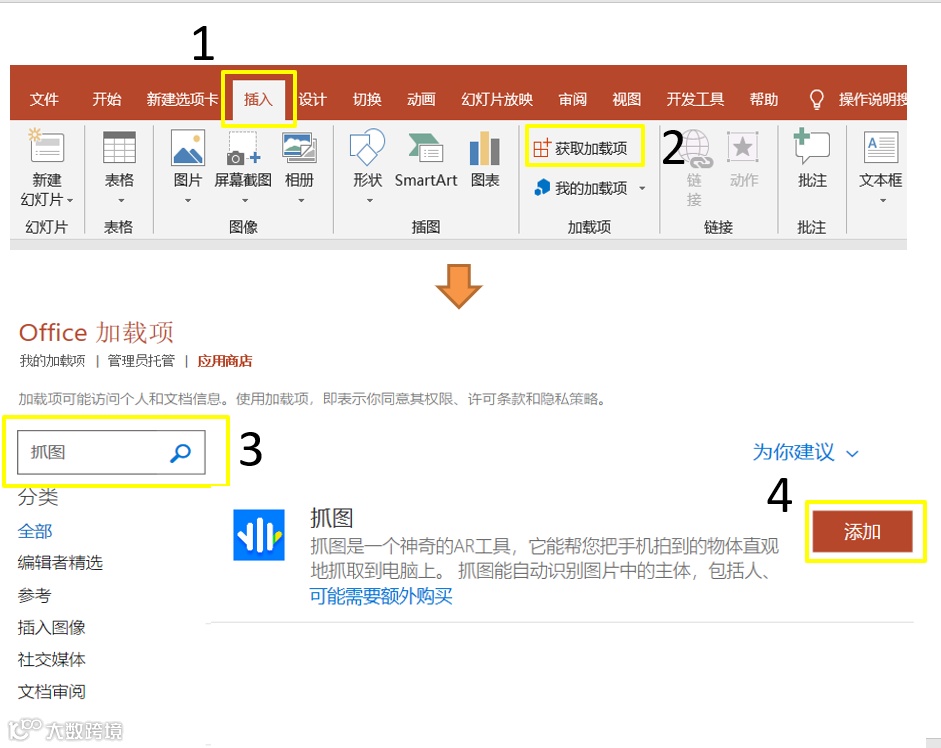Click Get Add-ins (获取加载项)
941x748 pixels.
pyautogui.click(x=580, y=148)
